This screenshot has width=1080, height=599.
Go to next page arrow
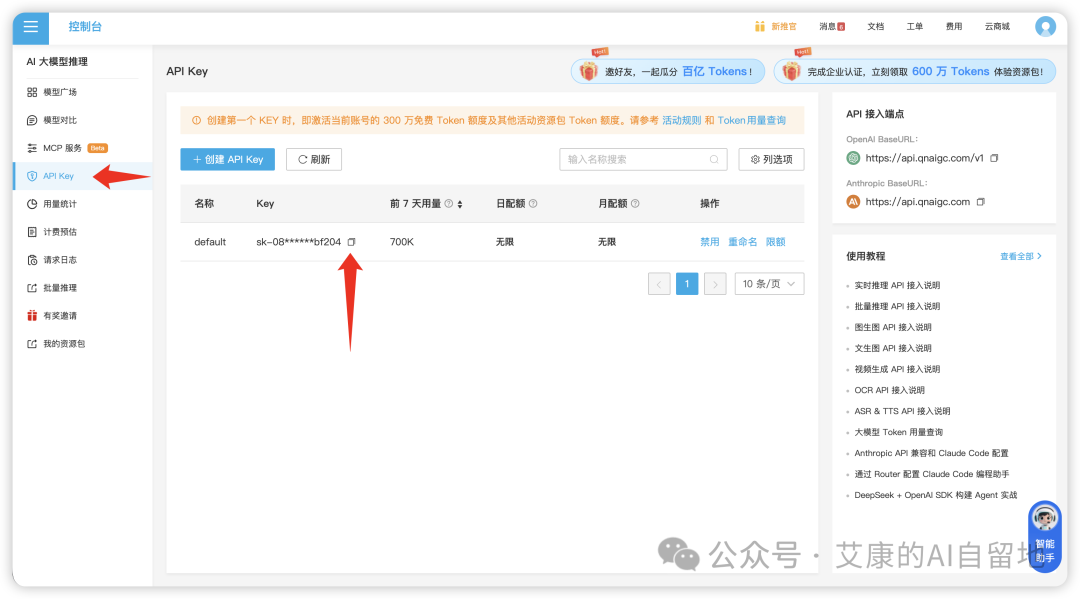[x=715, y=284]
